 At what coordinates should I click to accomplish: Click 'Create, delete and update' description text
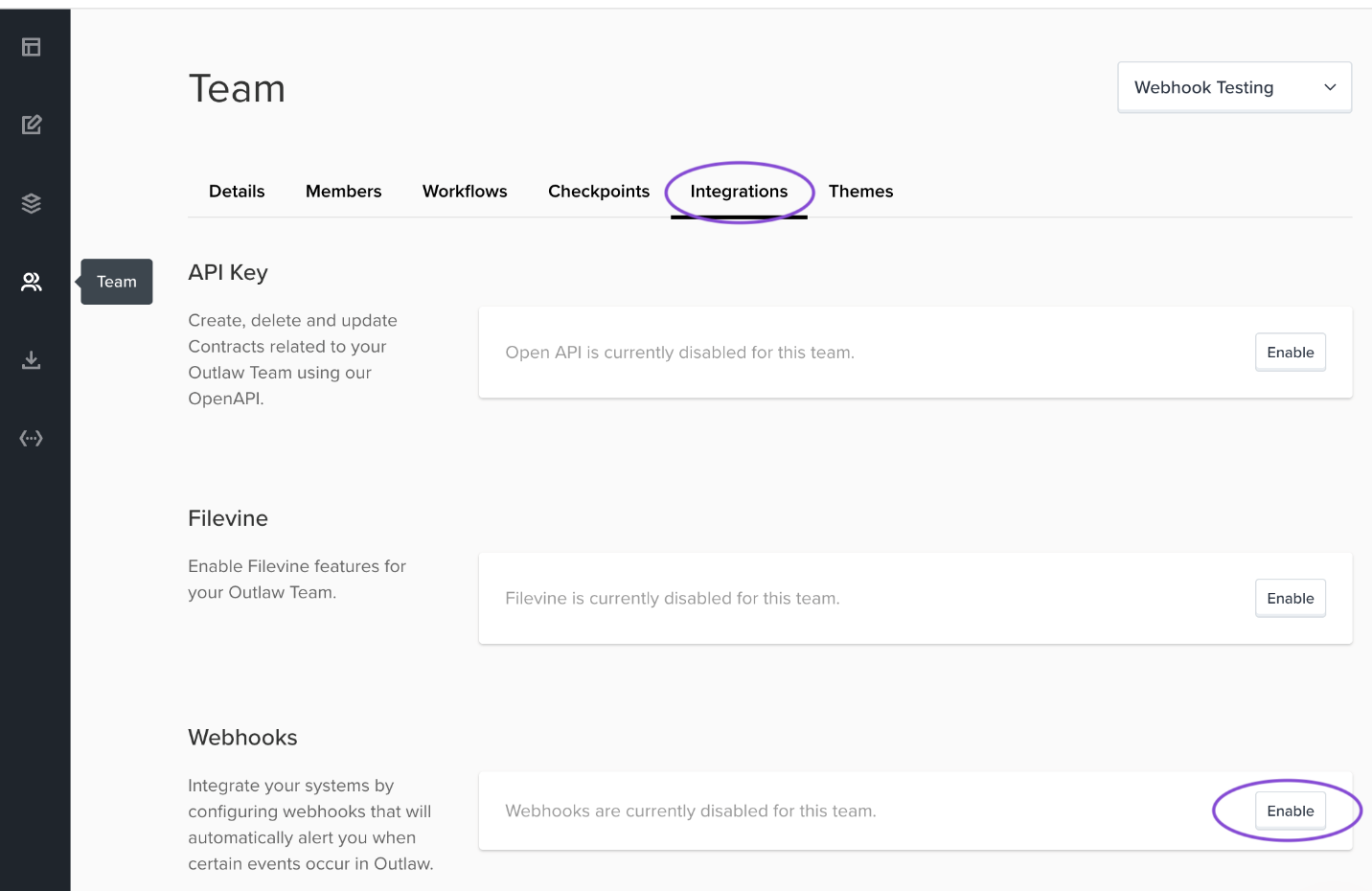[x=292, y=359]
